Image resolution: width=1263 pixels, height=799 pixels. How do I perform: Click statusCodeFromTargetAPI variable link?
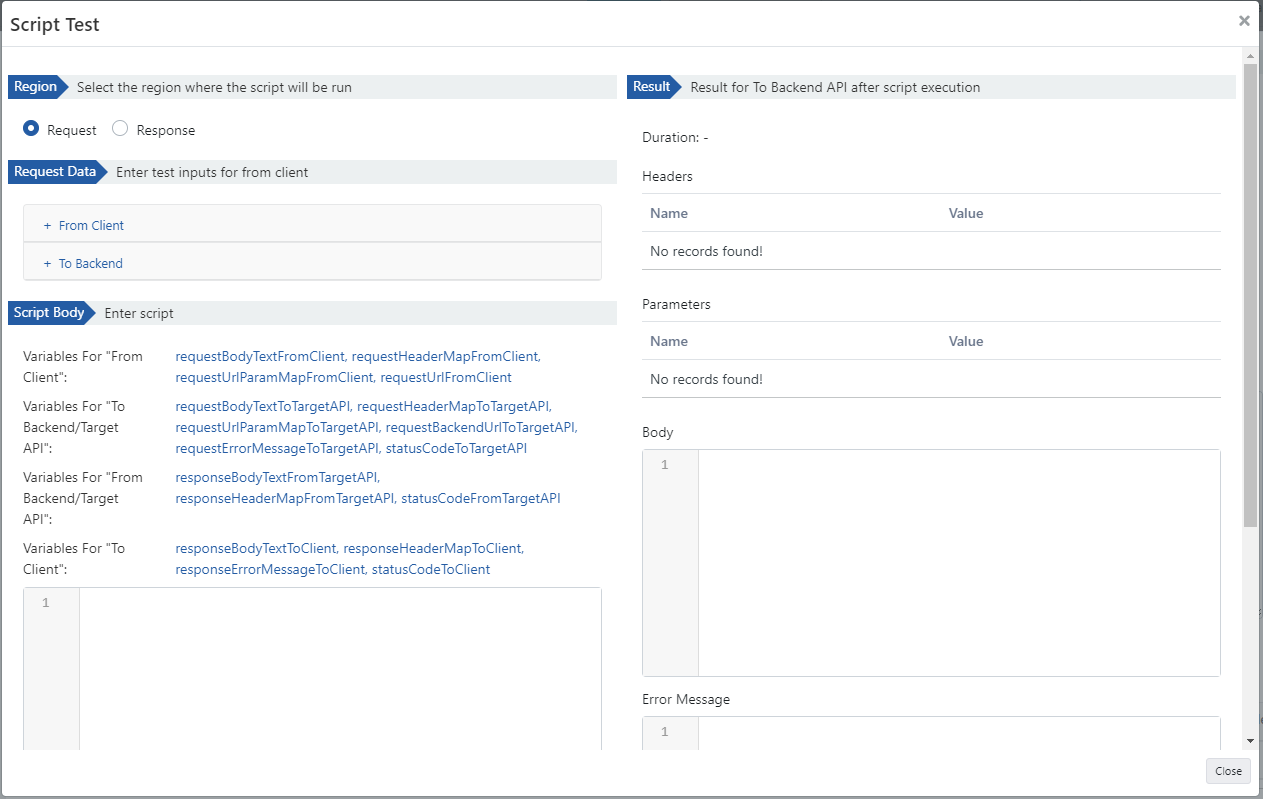(481, 498)
